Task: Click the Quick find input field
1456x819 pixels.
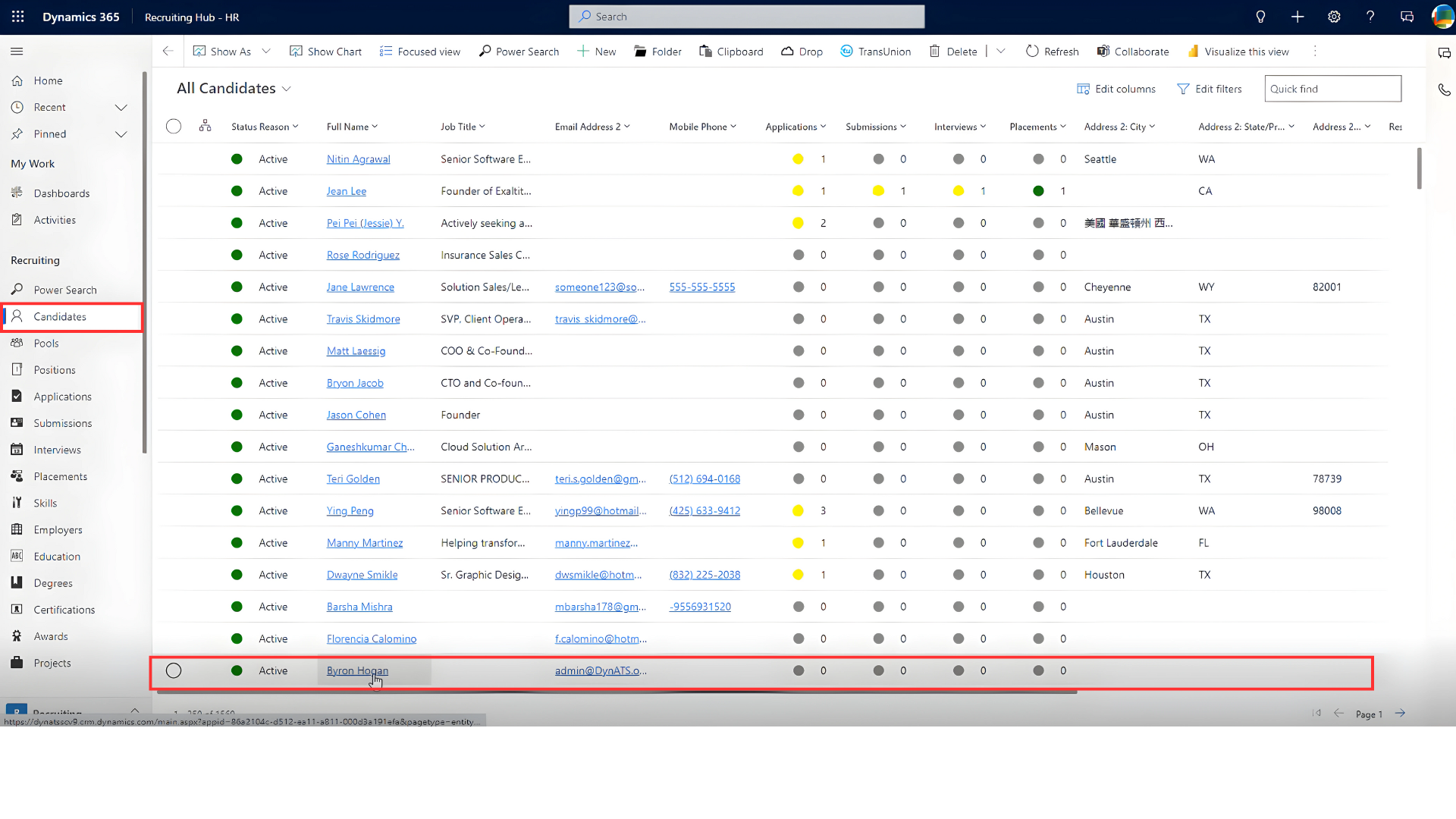Action: point(1332,89)
